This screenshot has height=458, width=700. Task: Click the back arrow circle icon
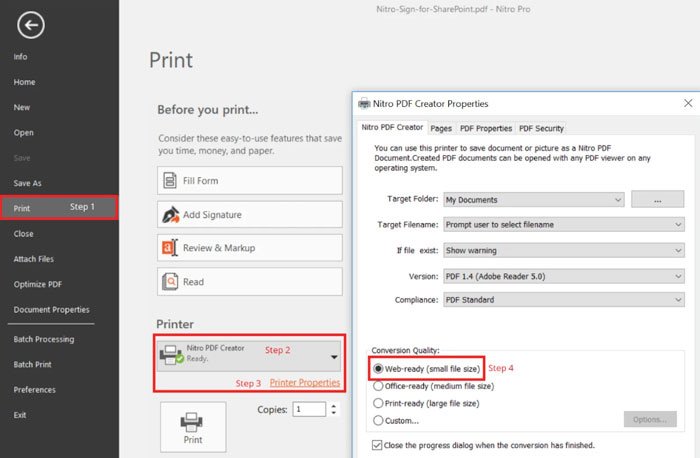31,25
